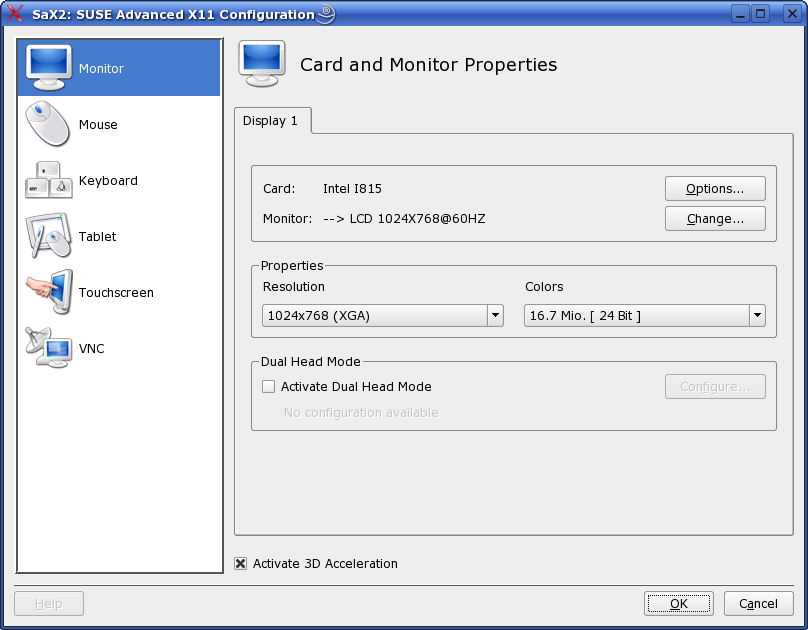This screenshot has height=630, width=808.
Task: Open the Colors dropdown arrow
Action: (757, 315)
